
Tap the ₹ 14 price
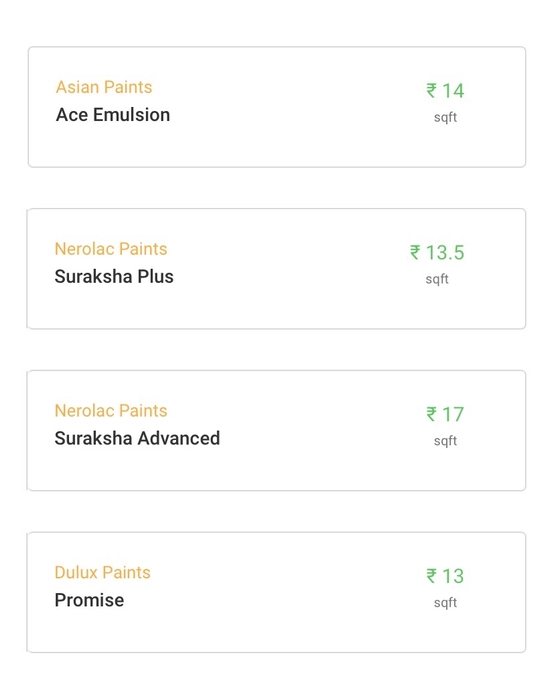[445, 91]
